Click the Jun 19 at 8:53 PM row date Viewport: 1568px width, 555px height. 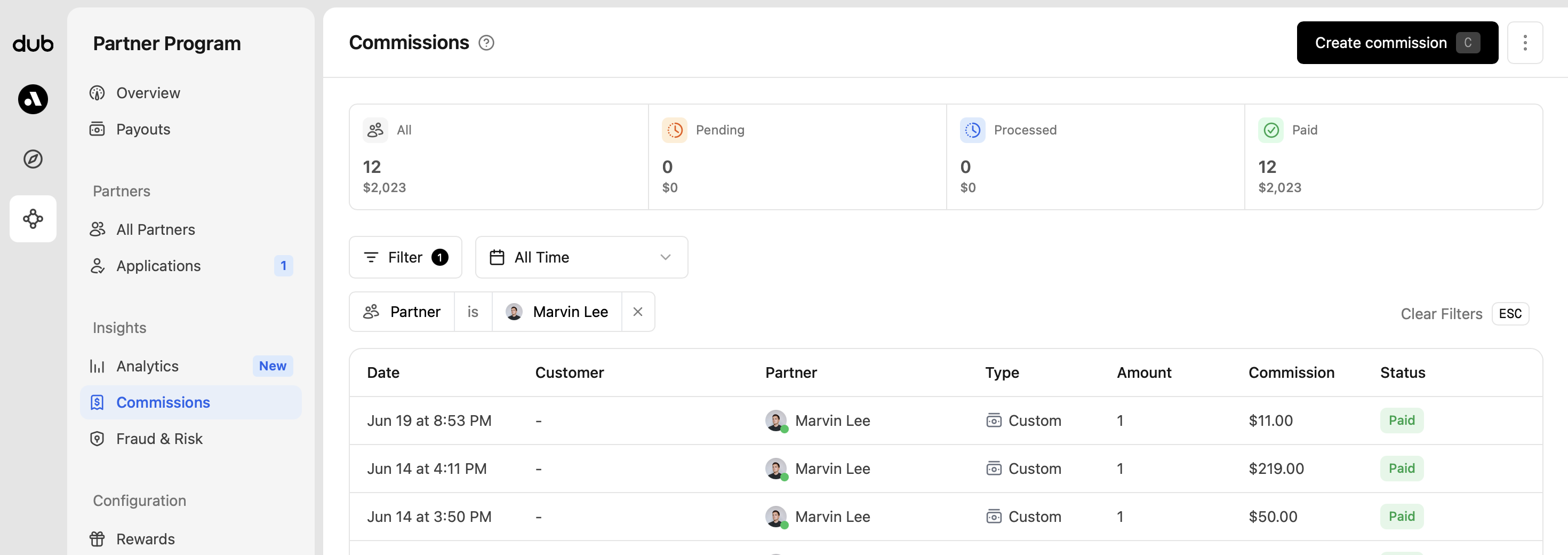click(x=429, y=421)
